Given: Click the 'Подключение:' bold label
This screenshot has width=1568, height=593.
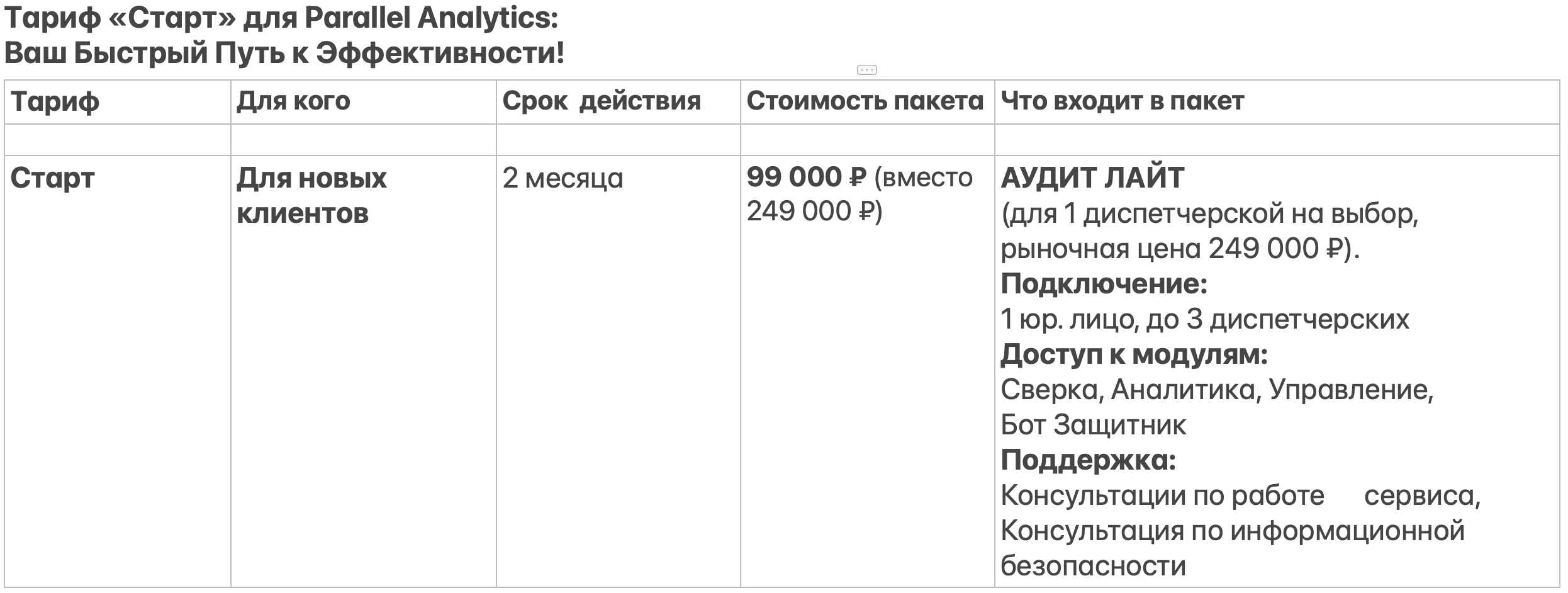Looking at the screenshot, I should click(x=1104, y=285).
